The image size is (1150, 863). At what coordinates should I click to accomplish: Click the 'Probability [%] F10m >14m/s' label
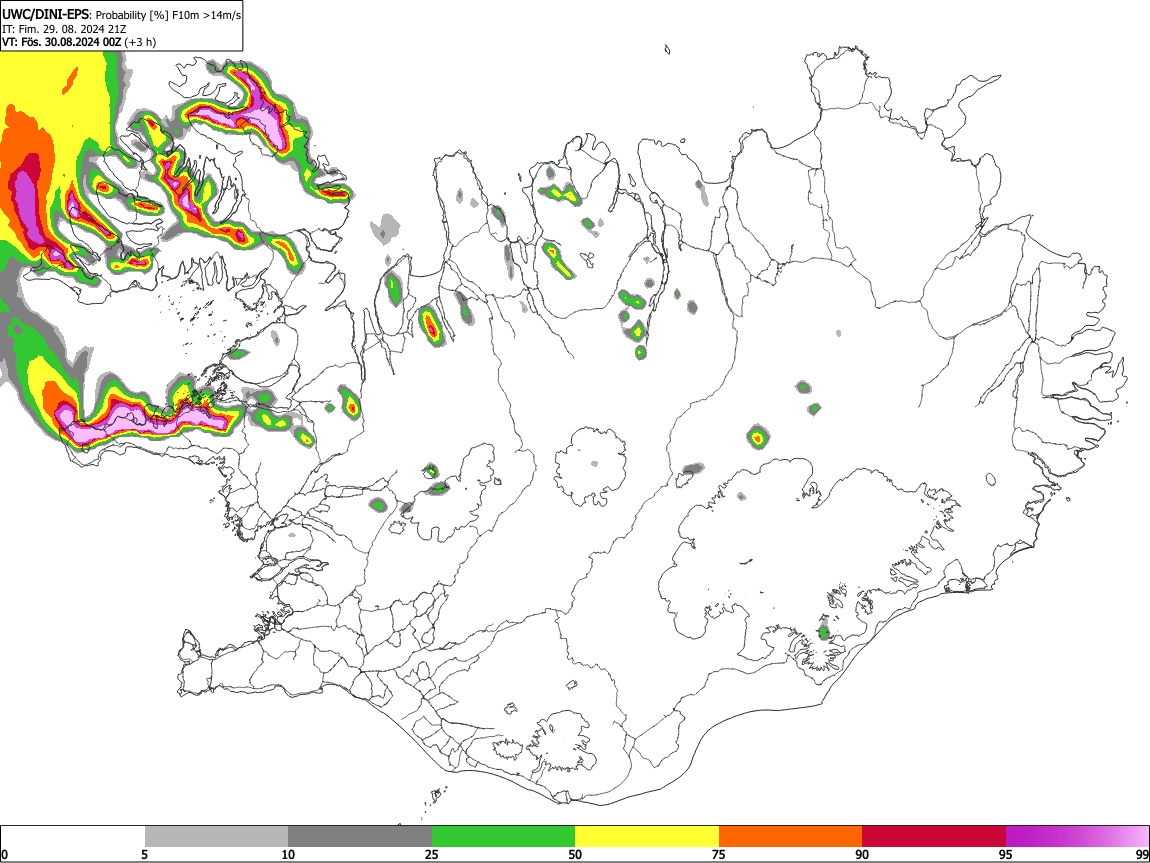168,15
